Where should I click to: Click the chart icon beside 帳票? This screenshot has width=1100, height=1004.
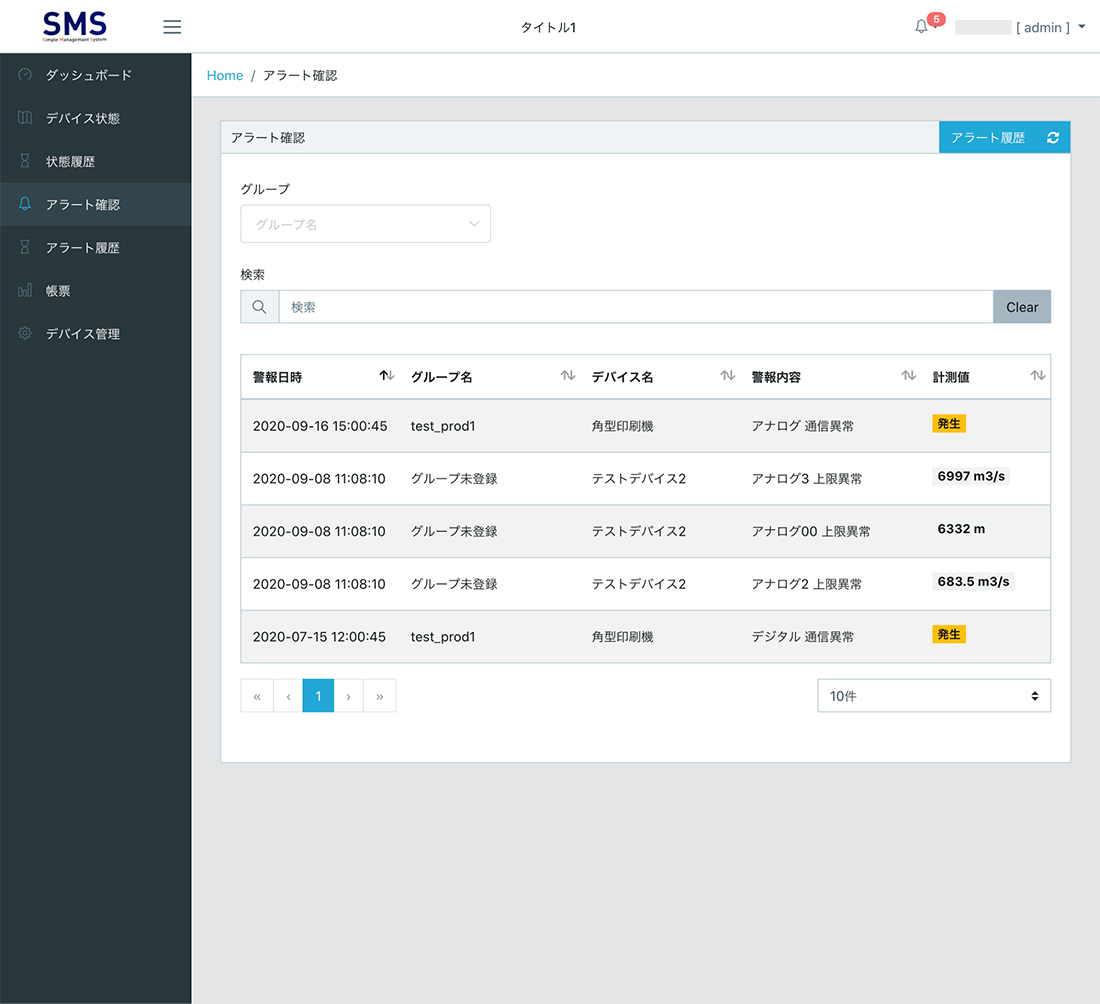tap(25, 290)
